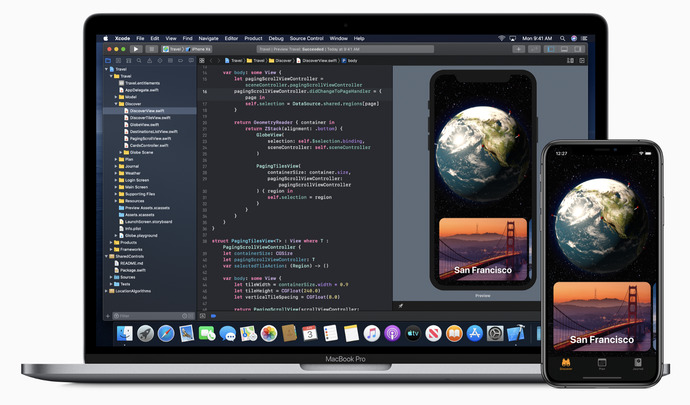Image resolution: width=690 pixels, height=405 pixels.
Task: Open Spotlight search in the menu bar
Action: (563, 38)
